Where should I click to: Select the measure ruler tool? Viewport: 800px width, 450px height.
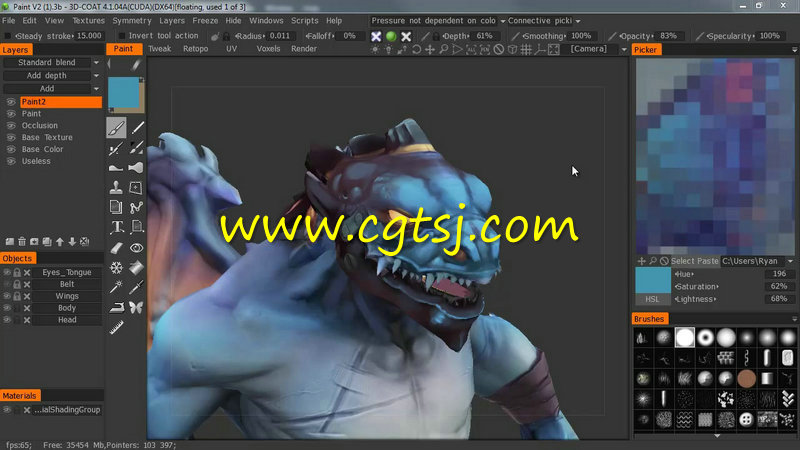tap(116, 327)
